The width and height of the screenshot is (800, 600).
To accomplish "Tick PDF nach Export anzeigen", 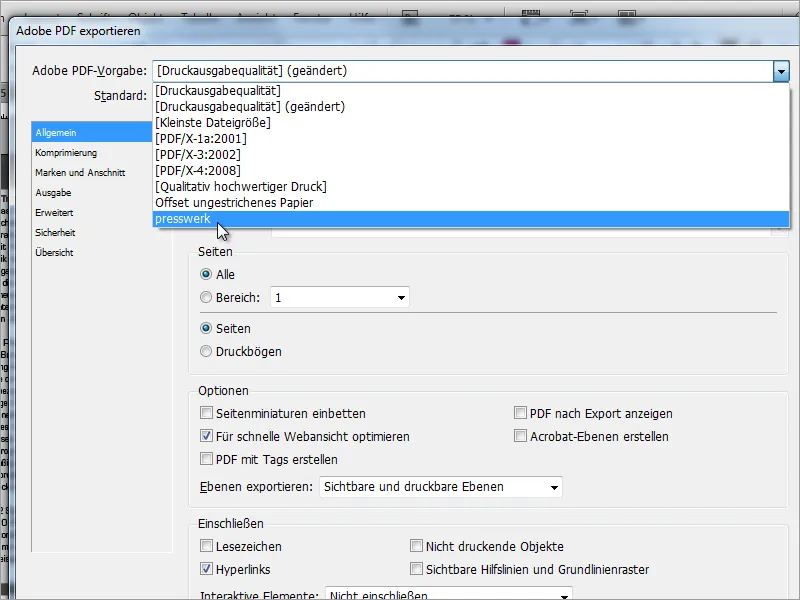I will pos(520,413).
